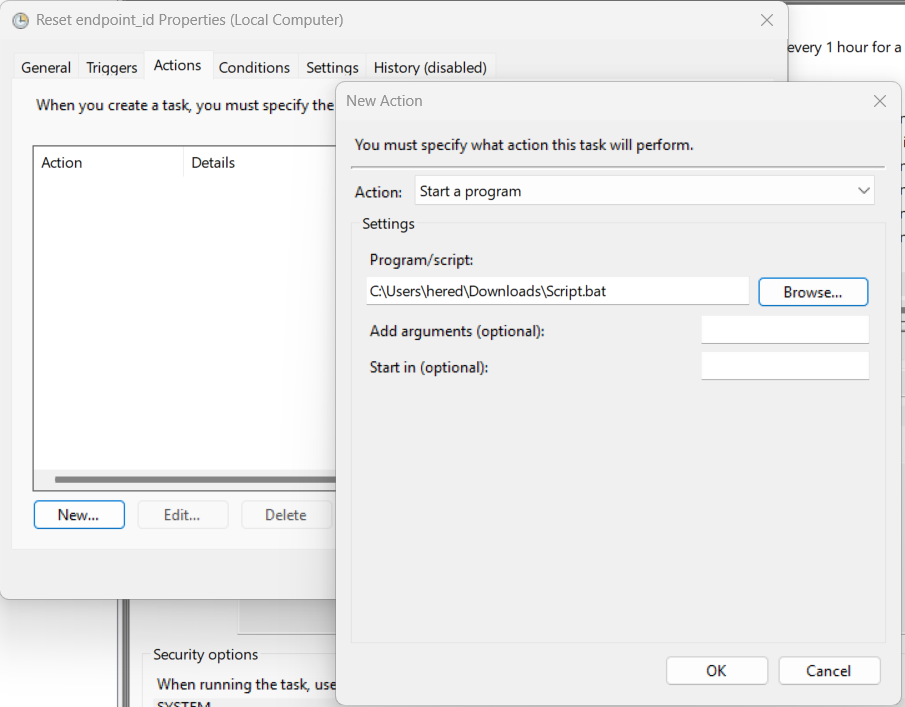Focus the Add arguments (optional) field

[784, 330]
